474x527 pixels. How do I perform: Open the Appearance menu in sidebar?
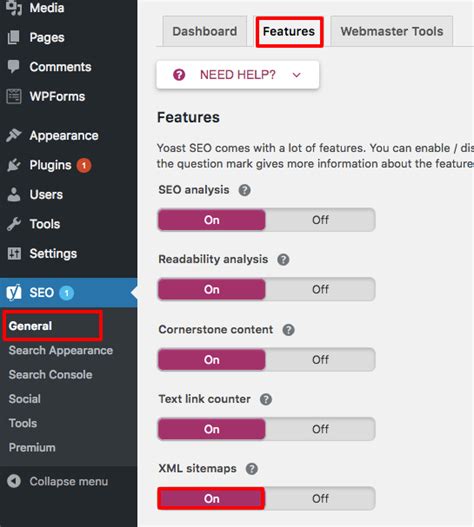pyautogui.click(x=64, y=135)
